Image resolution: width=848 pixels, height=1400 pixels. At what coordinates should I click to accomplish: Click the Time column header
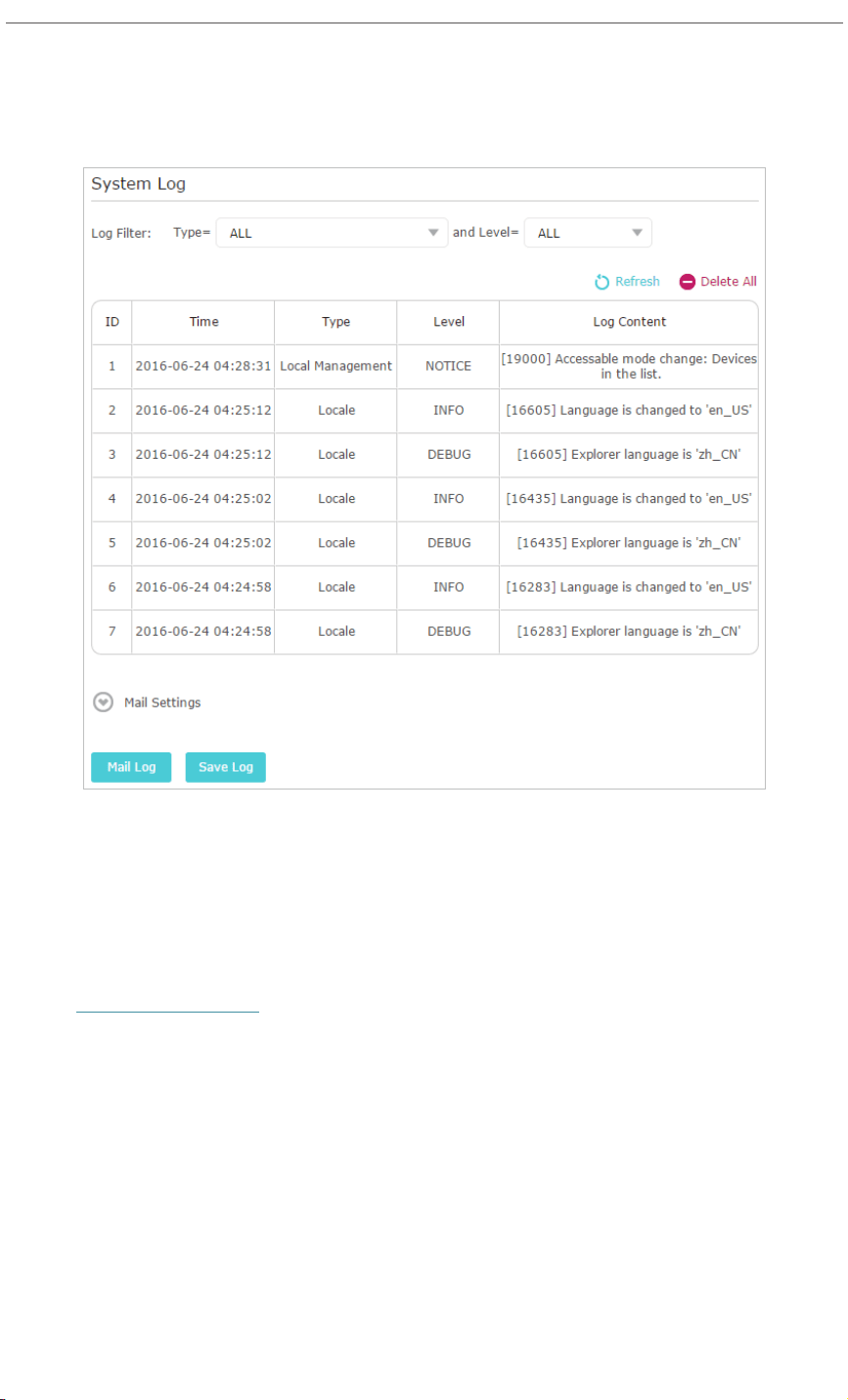[x=203, y=322]
